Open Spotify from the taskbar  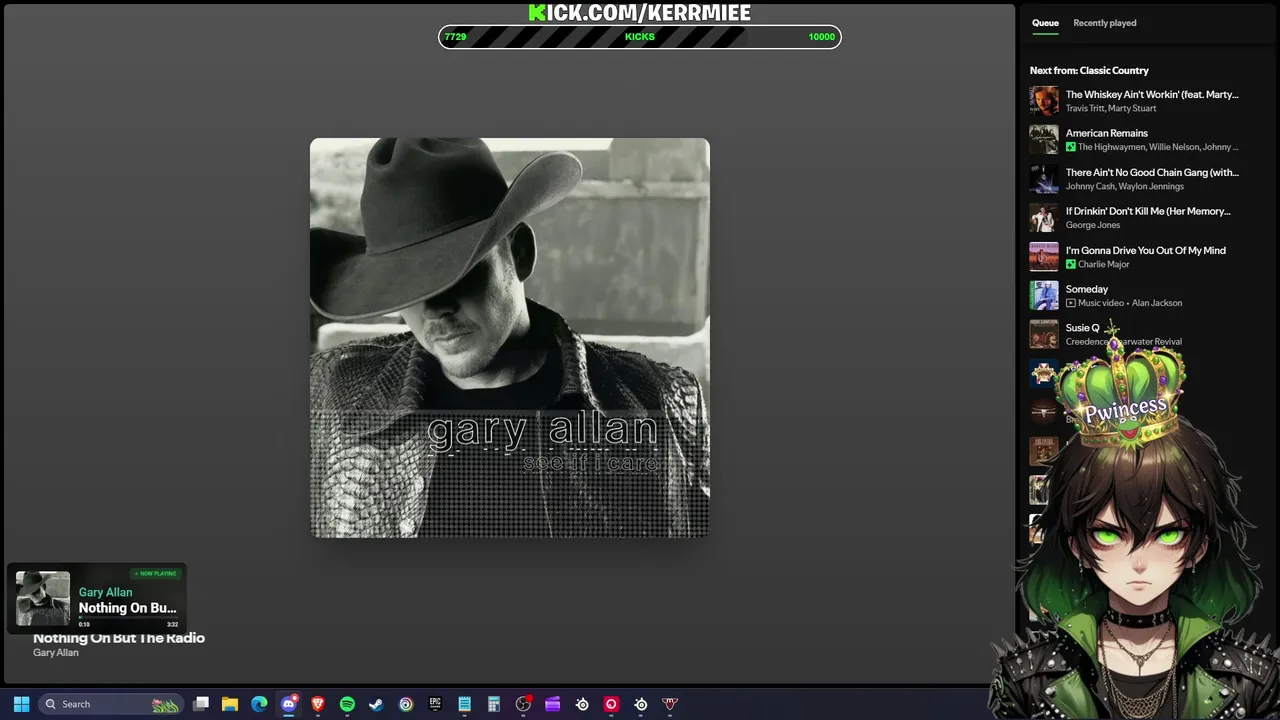click(x=347, y=704)
